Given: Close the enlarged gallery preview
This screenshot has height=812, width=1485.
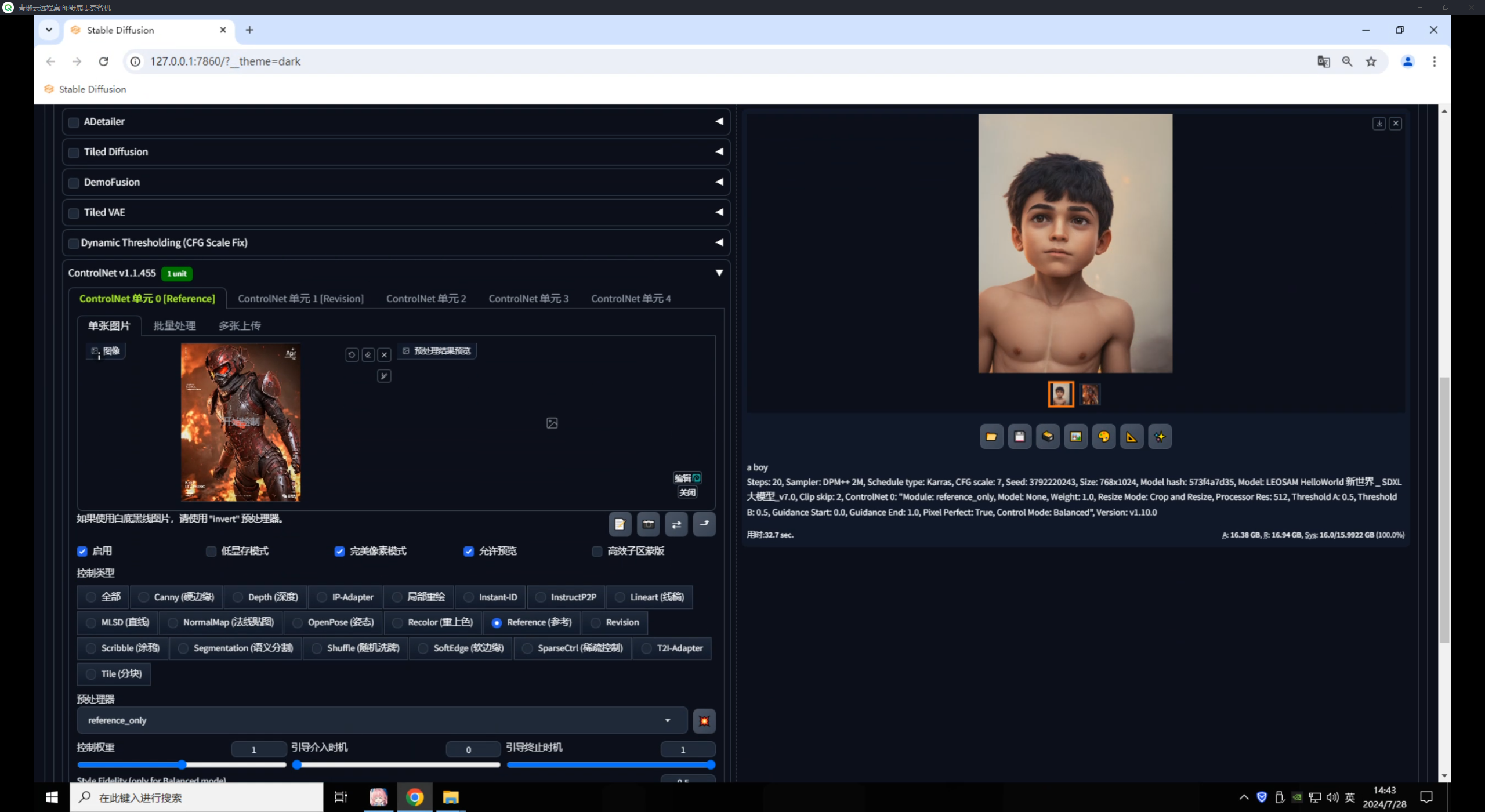Looking at the screenshot, I should pyautogui.click(x=1396, y=124).
